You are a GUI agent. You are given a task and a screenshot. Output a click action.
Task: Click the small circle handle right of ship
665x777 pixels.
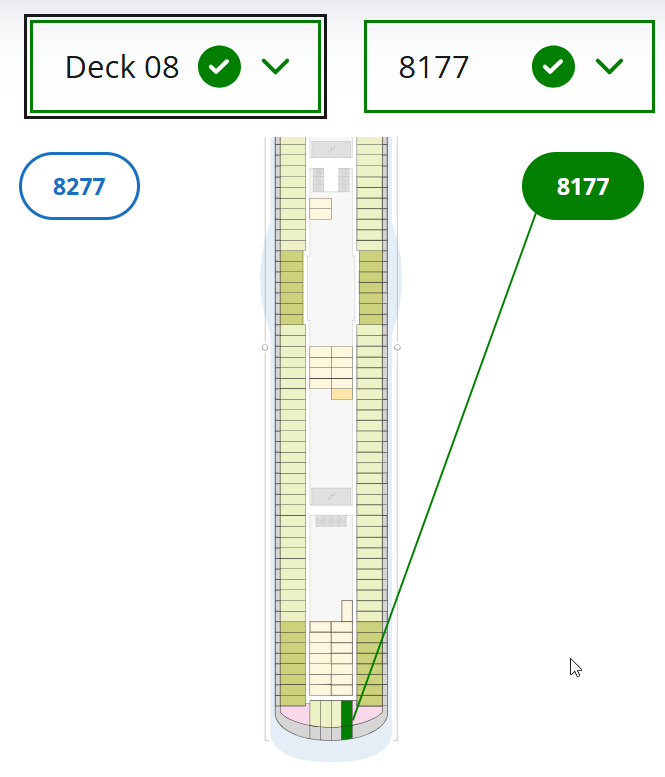point(398,348)
